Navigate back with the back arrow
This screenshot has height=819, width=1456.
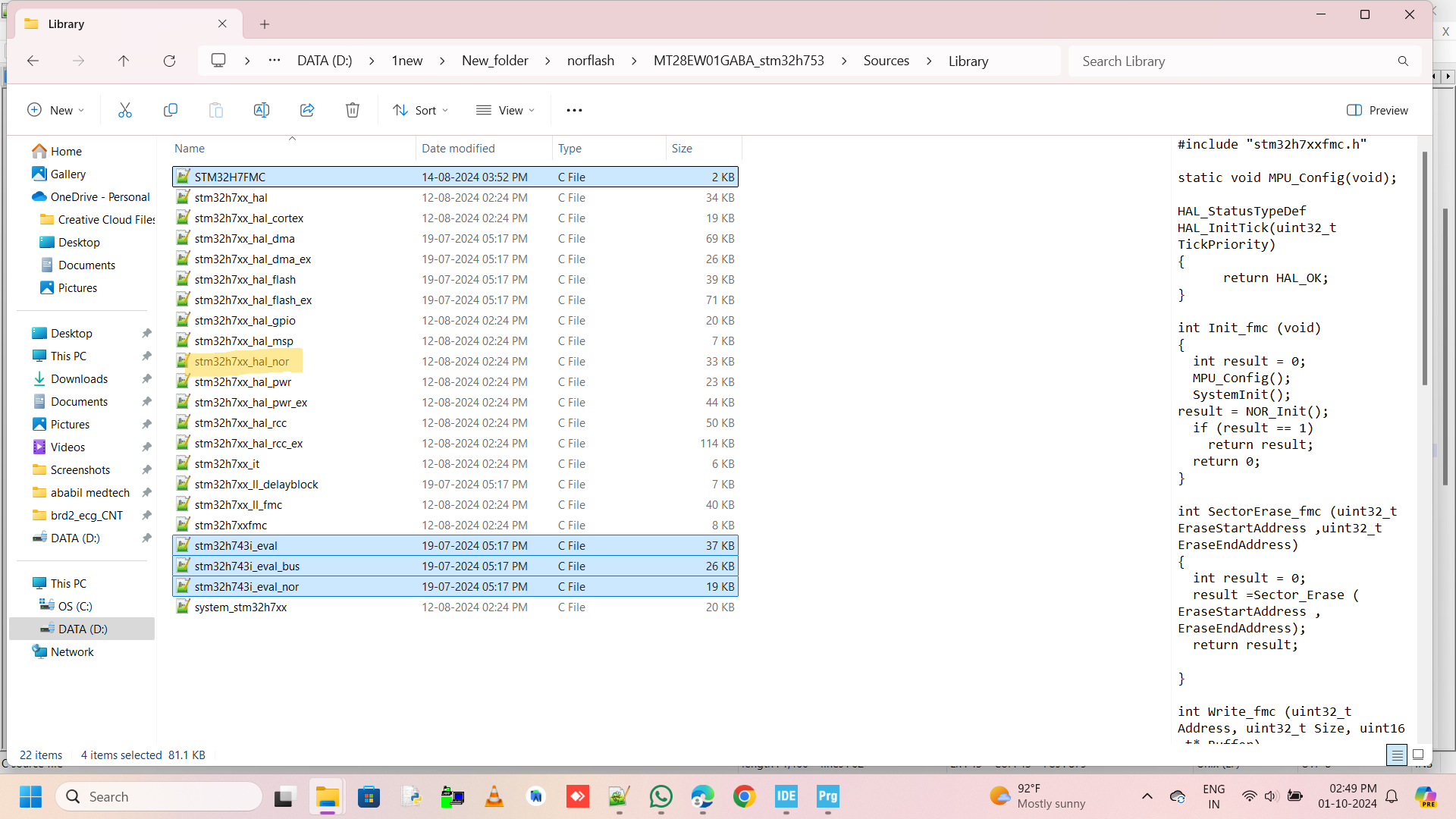pos(33,61)
